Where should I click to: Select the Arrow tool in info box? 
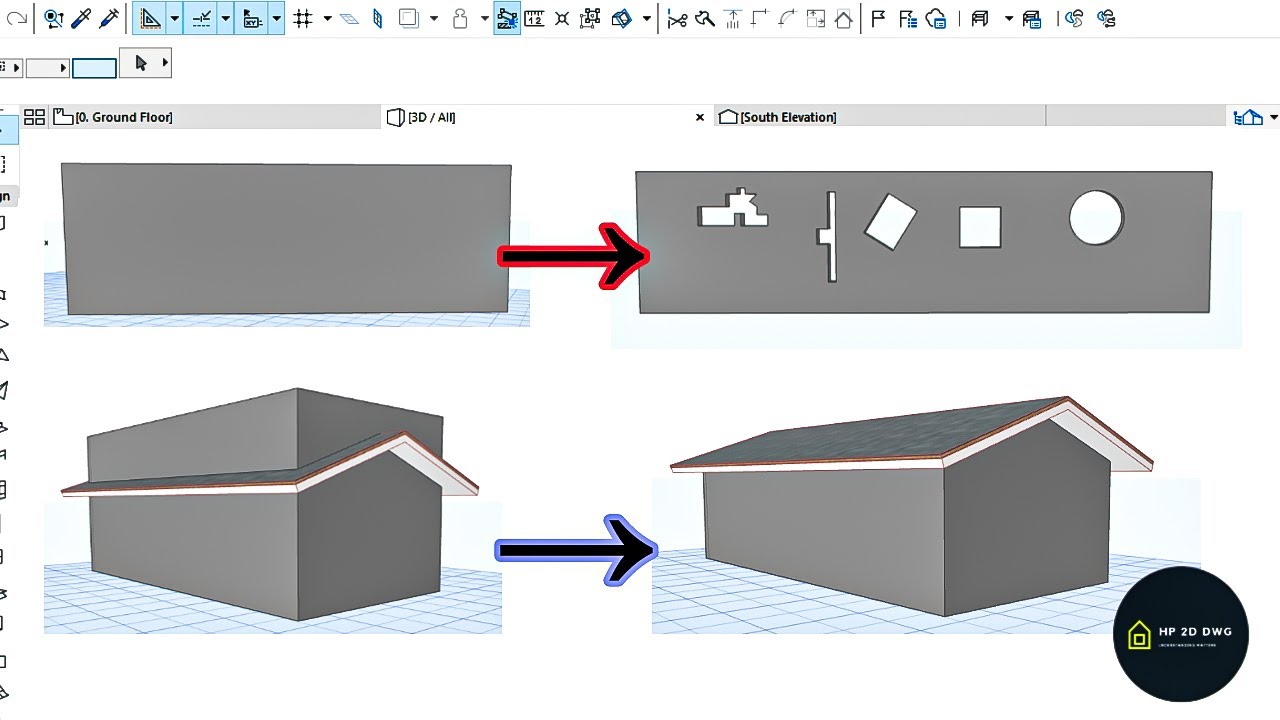click(140, 64)
